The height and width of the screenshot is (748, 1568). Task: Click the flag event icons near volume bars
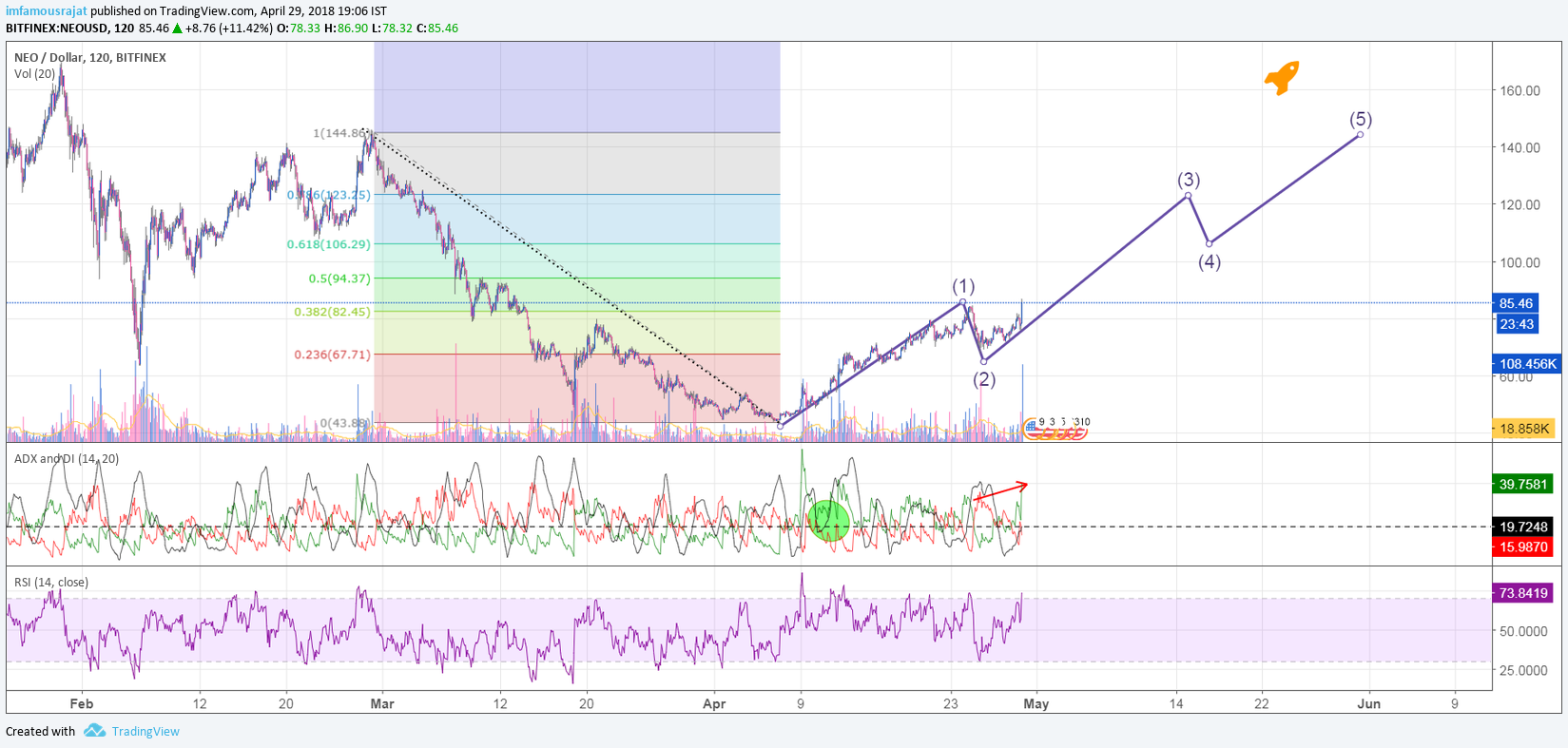(1055, 429)
